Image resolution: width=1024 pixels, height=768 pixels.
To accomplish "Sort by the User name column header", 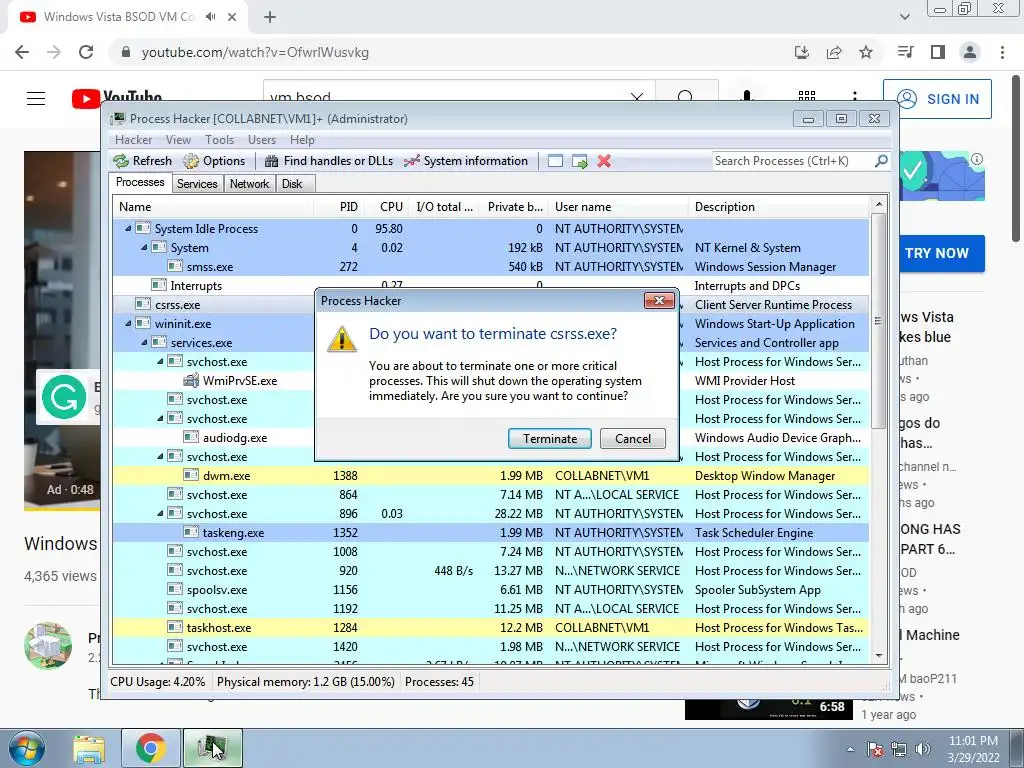I will [618, 207].
